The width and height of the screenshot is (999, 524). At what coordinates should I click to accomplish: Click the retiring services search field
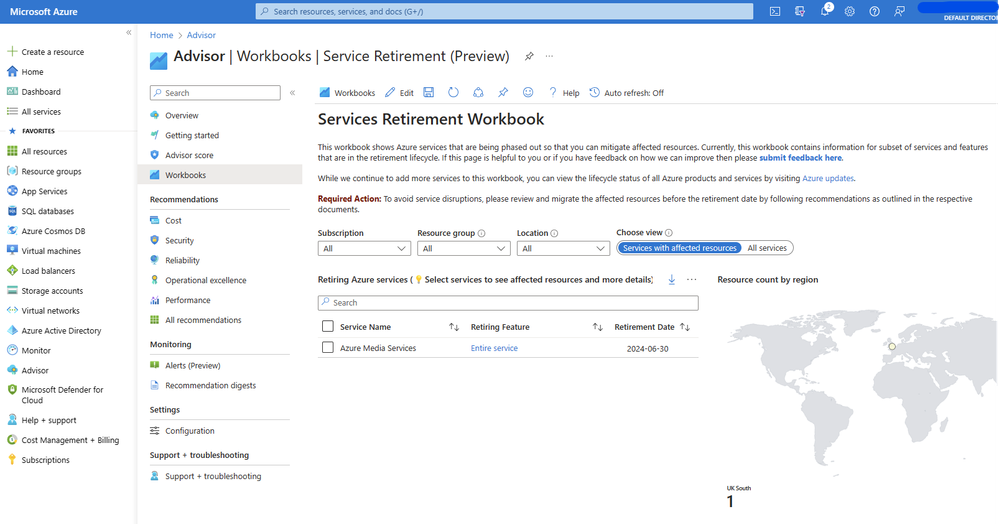tap(508, 303)
